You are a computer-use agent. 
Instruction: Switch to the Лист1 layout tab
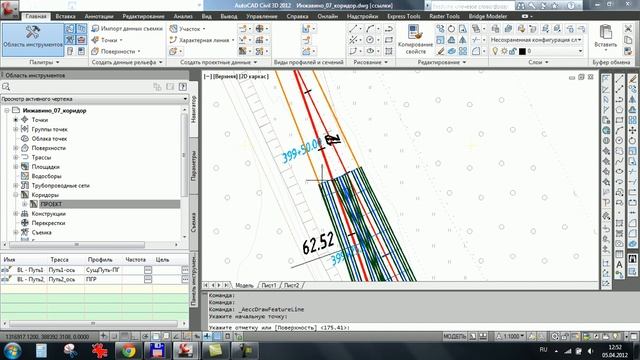[x=268, y=285]
